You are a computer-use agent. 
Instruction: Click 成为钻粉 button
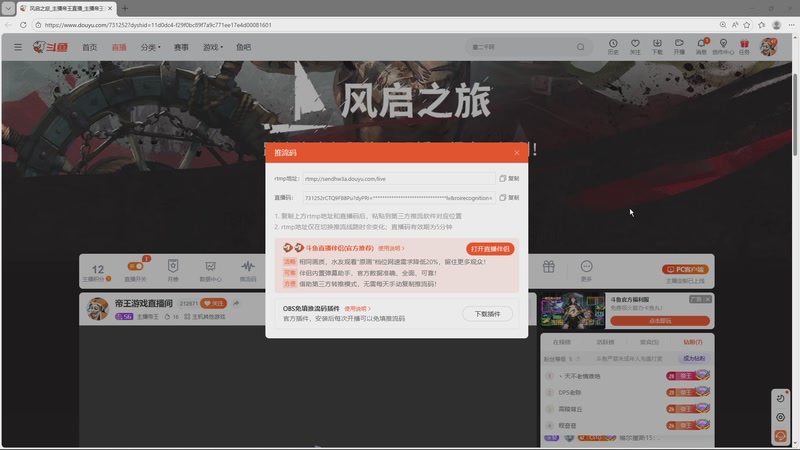tap(693, 359)
